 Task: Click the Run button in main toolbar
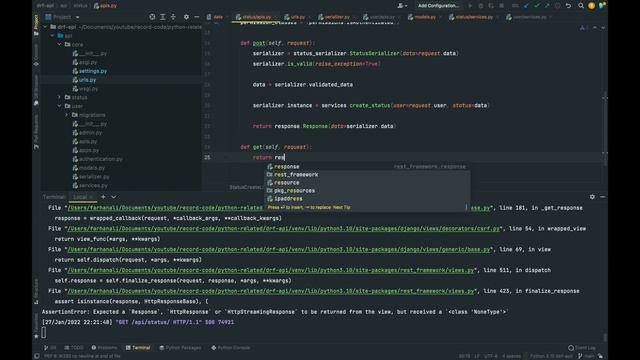[470, 6]
